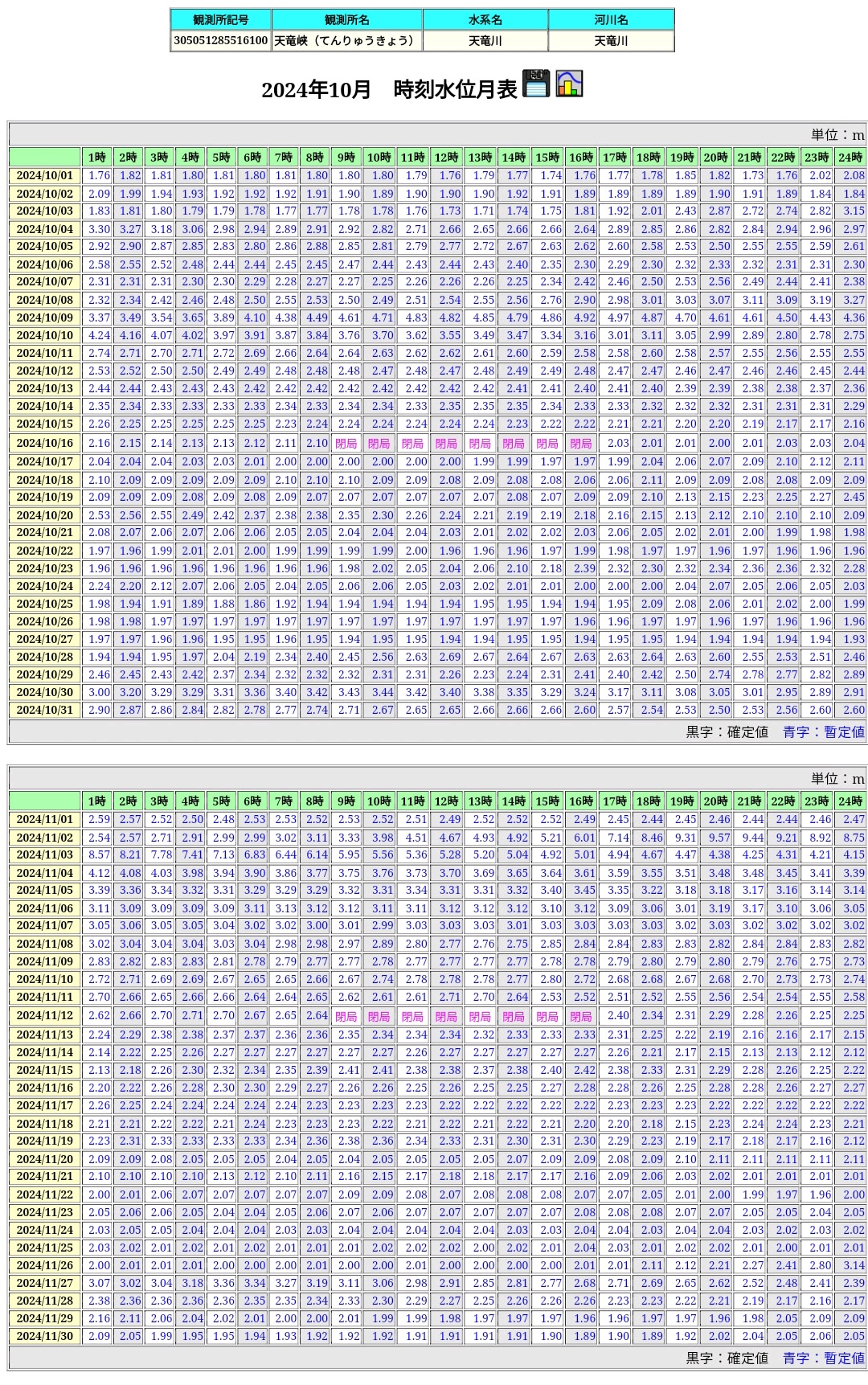Select the 2024/10/09 date row header
Image resolution: width=868 pixels, height=1385 pixels.
click(x=45, y=318)
